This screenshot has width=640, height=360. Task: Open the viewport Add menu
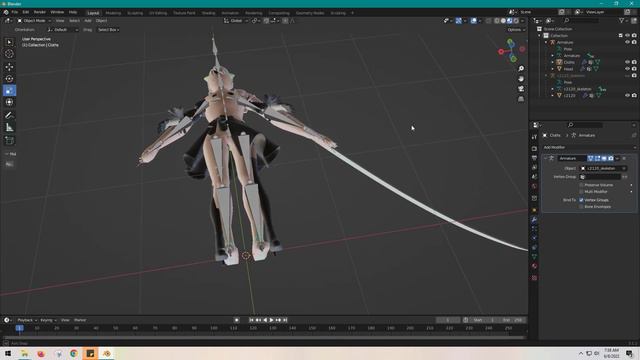click(x=88, y=20)
